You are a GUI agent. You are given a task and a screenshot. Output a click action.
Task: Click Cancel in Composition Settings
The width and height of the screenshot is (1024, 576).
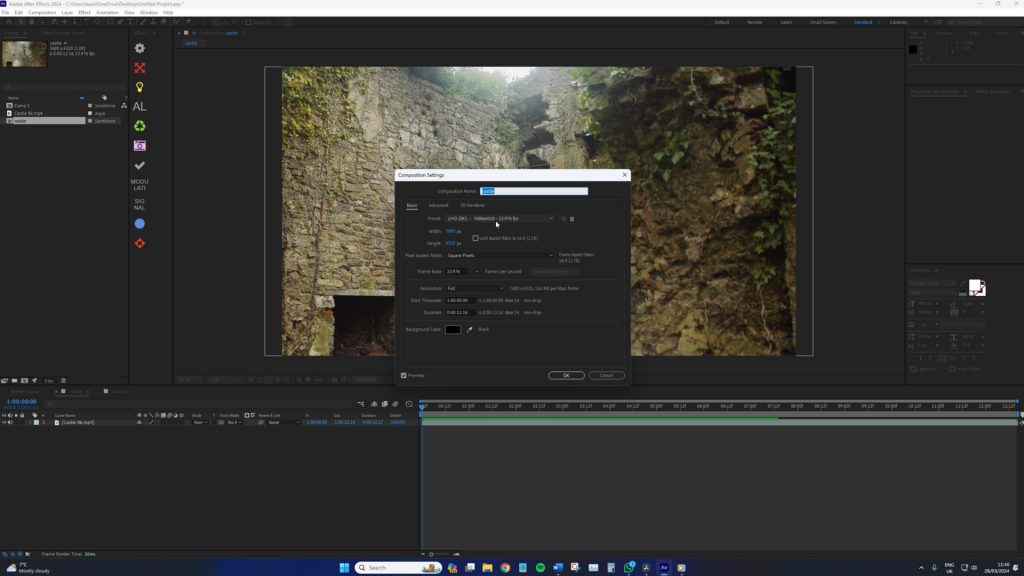(x=606, y=376)
